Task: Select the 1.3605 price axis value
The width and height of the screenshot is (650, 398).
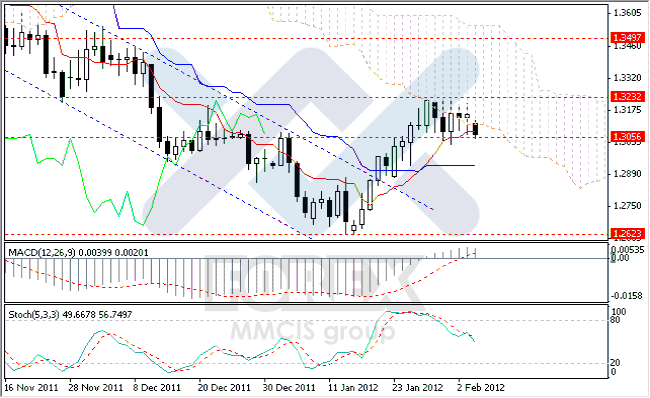Action: pos(627,13)
